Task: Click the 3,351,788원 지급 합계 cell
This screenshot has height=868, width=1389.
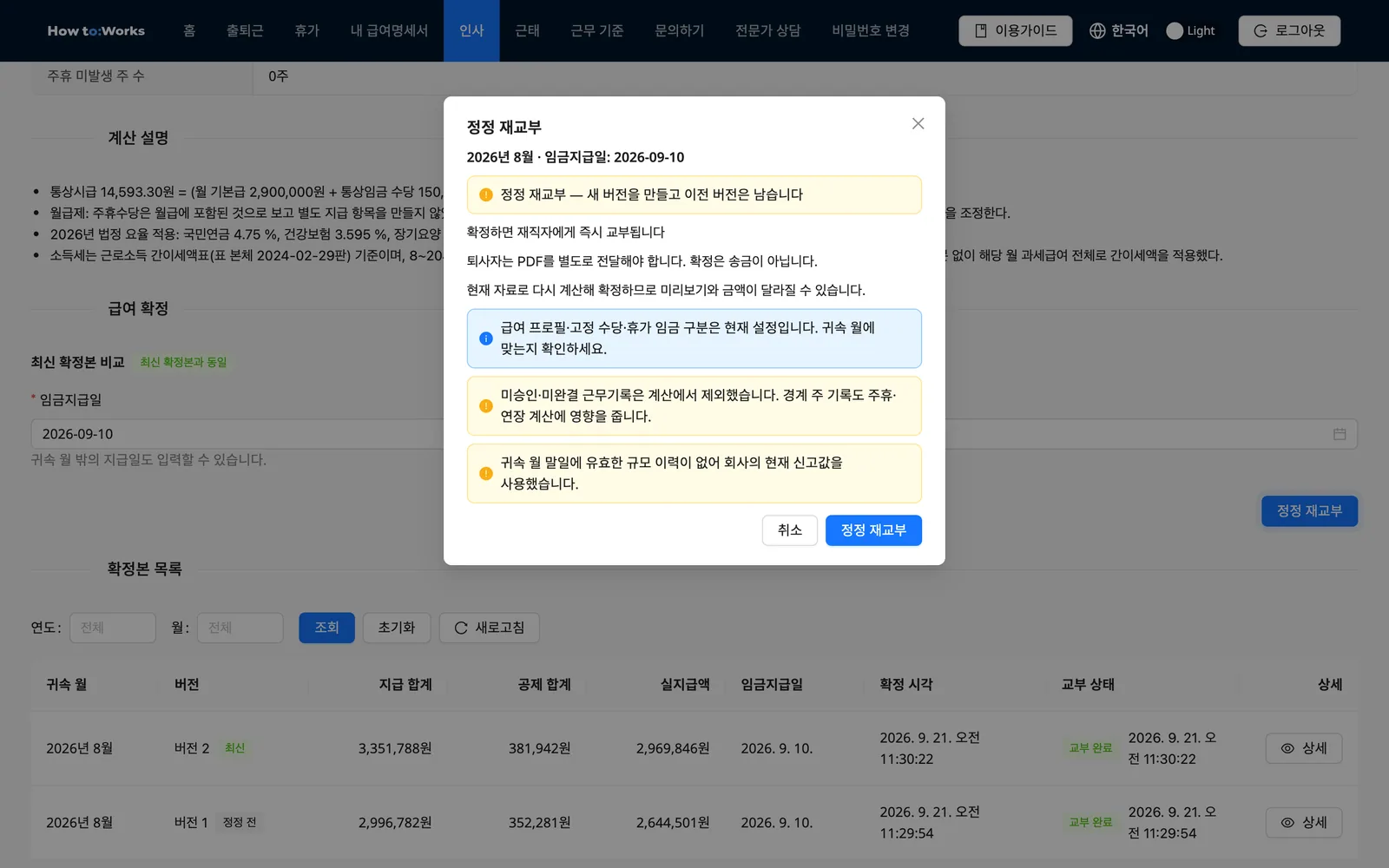Action: click(395, 748)
